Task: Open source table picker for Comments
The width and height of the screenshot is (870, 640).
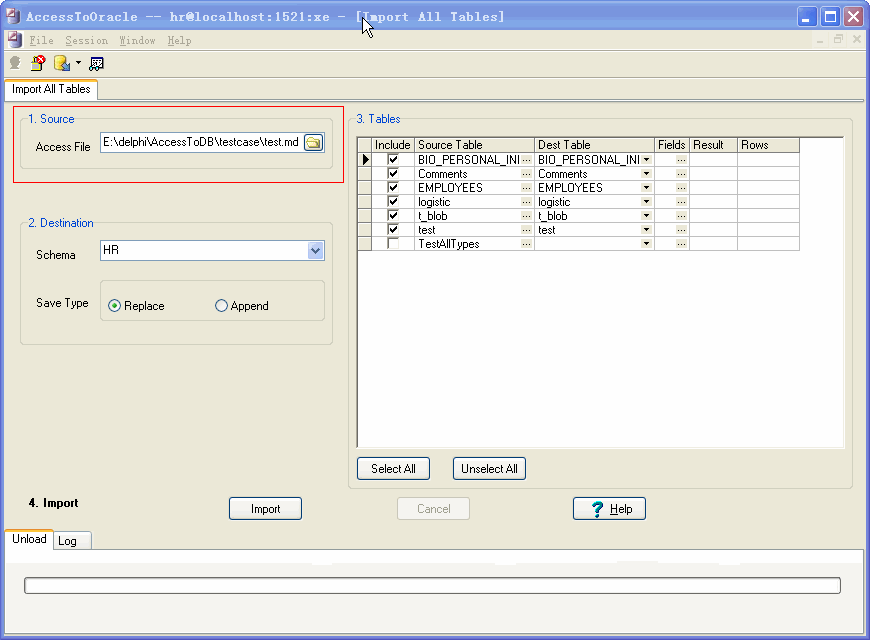Action: (x=526, y=174)
